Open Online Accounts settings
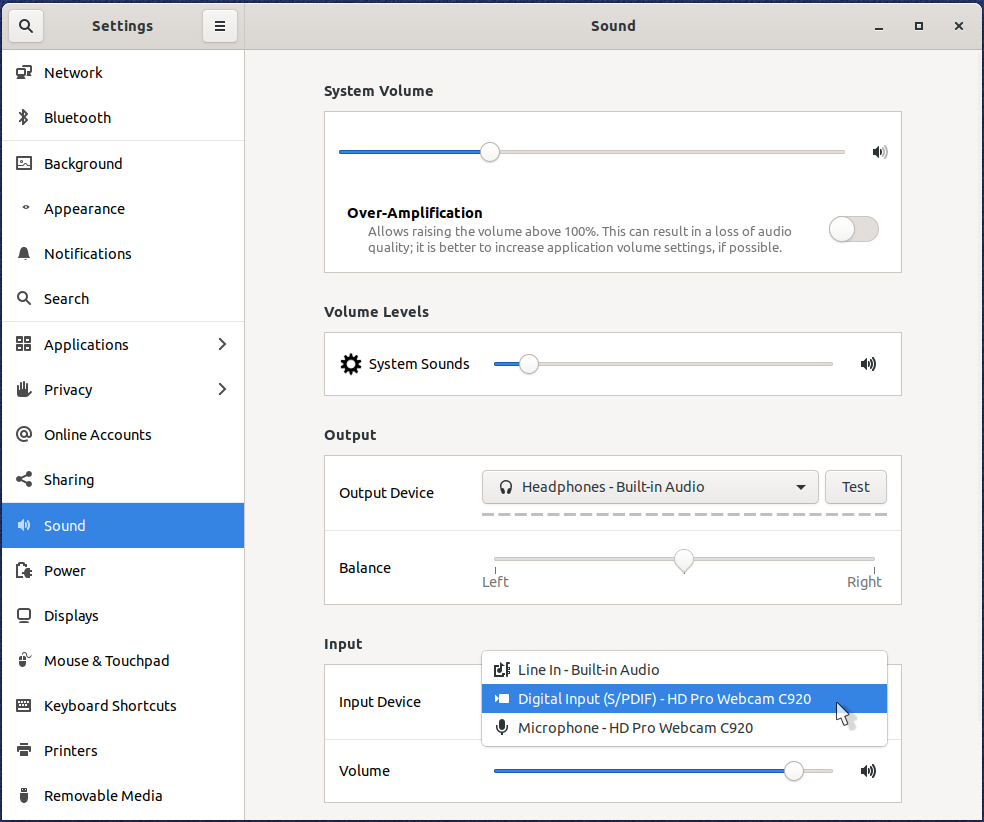 tap(98, 434)
